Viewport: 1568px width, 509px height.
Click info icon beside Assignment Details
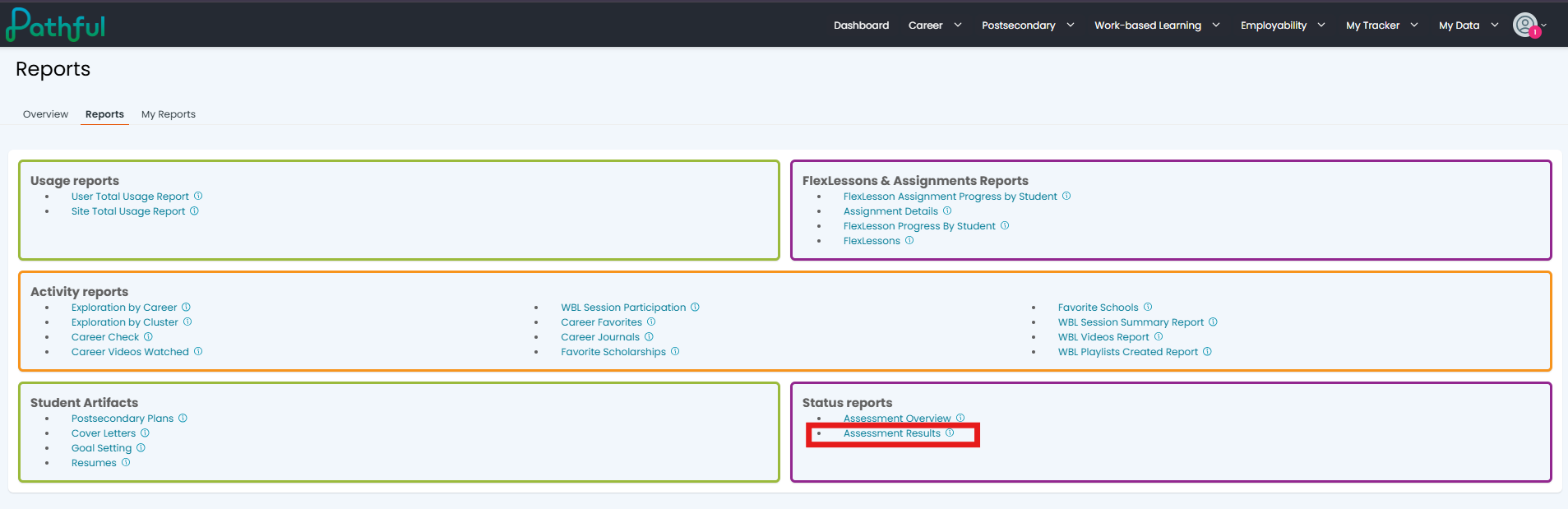pyautogui.click(x=947, y=211)
